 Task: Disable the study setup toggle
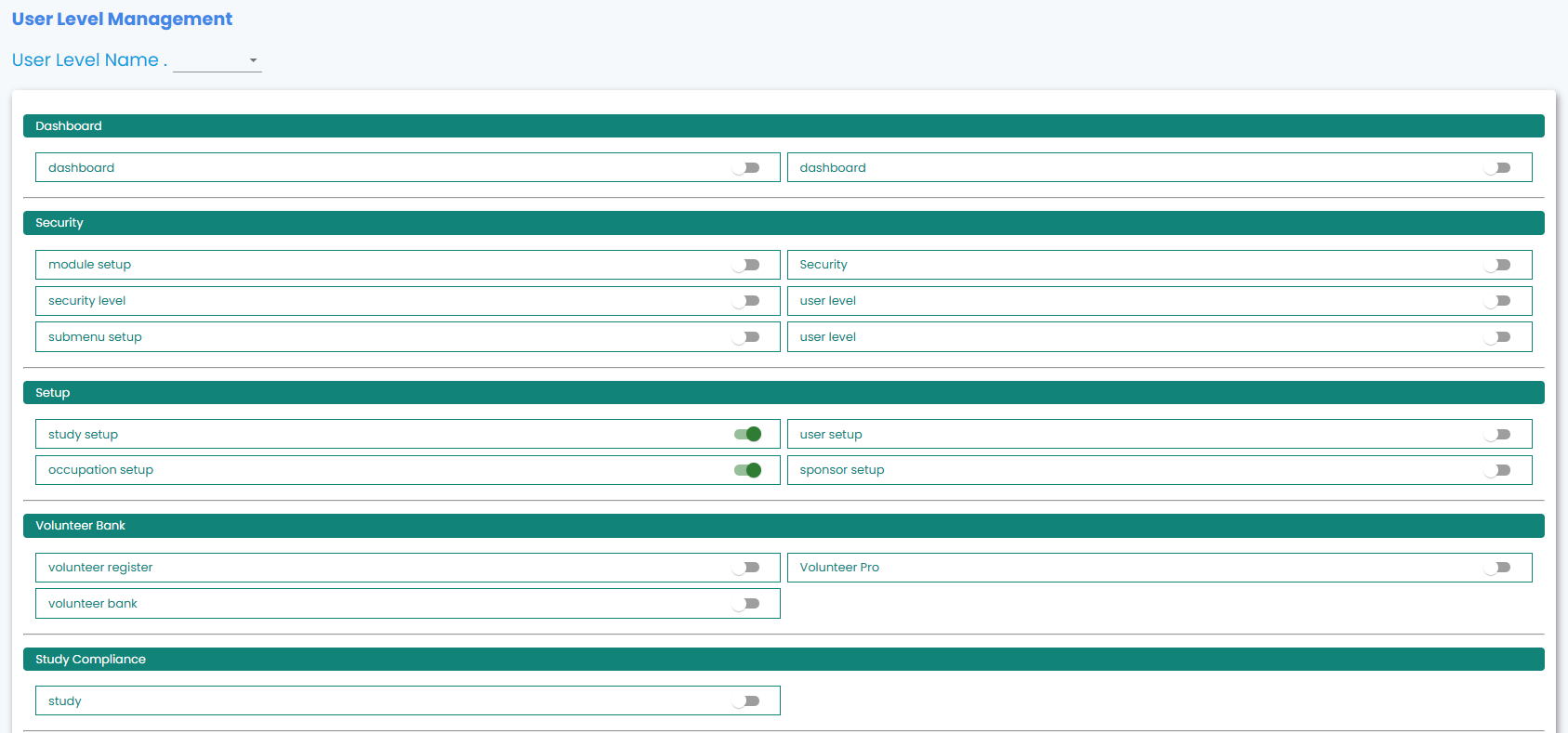click(747, 434)
